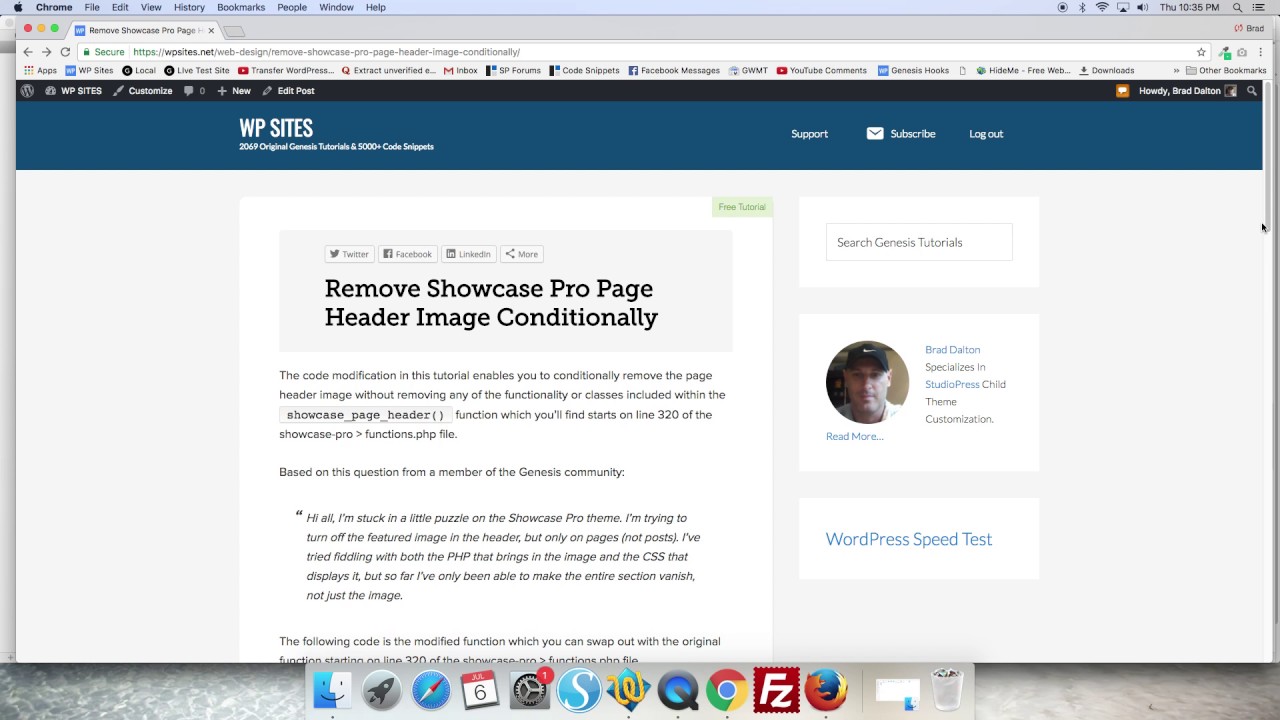Open QuickTime Player from the Dock
The height and width of the screenshot is (720, 1280).
pos(678,690)
